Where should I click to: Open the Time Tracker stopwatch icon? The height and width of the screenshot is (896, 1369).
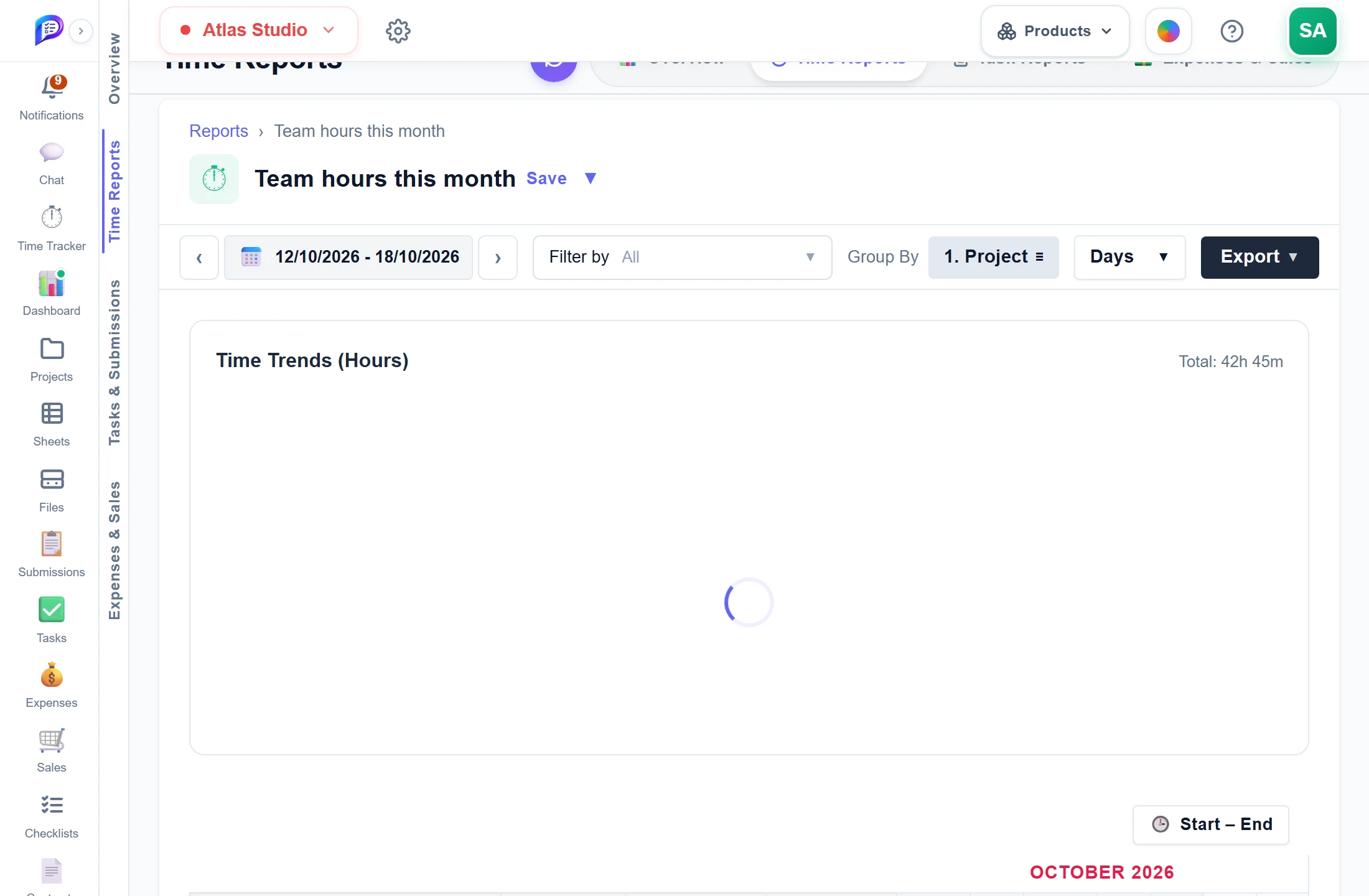click(52, 218)
